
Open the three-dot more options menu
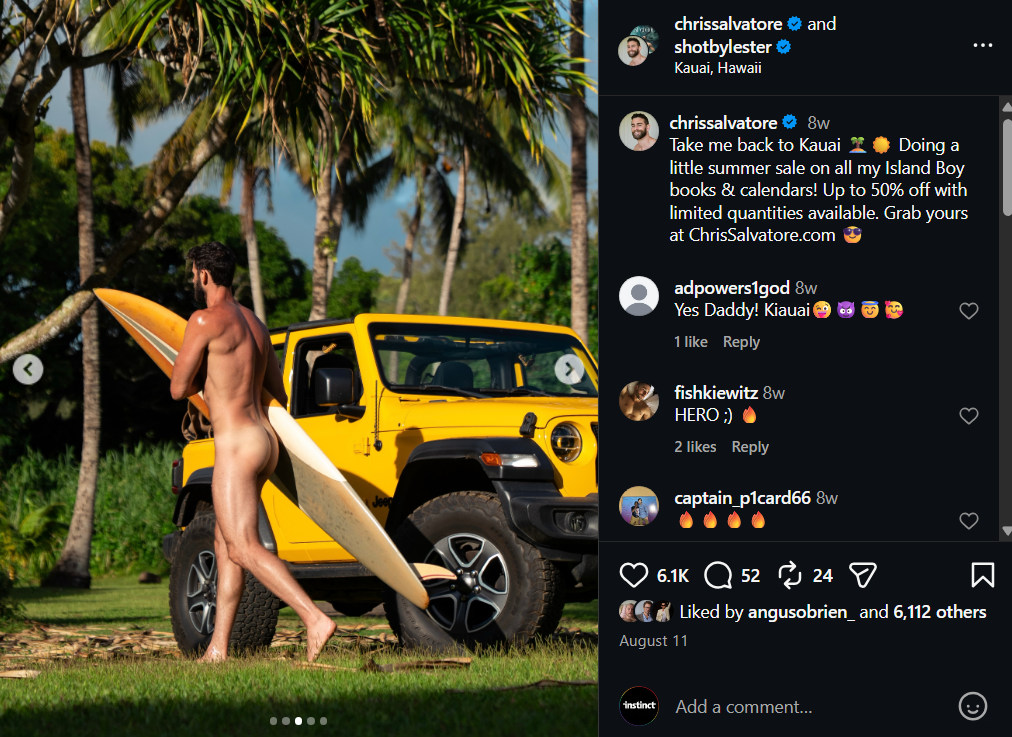pos(982,45)
